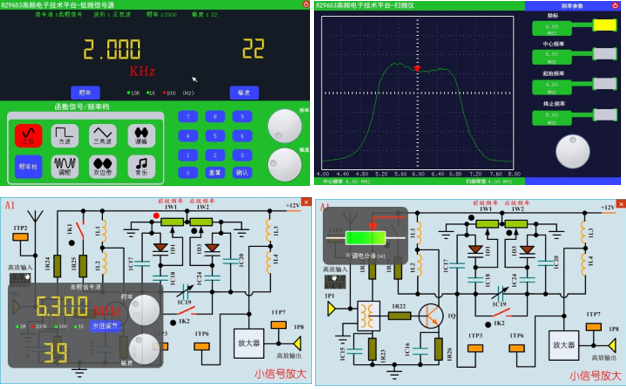Click the 放大器 amplifier block in left circuit
Viewport: 626px width, 389px height.
pyautogui.click(x=249, y=343)
